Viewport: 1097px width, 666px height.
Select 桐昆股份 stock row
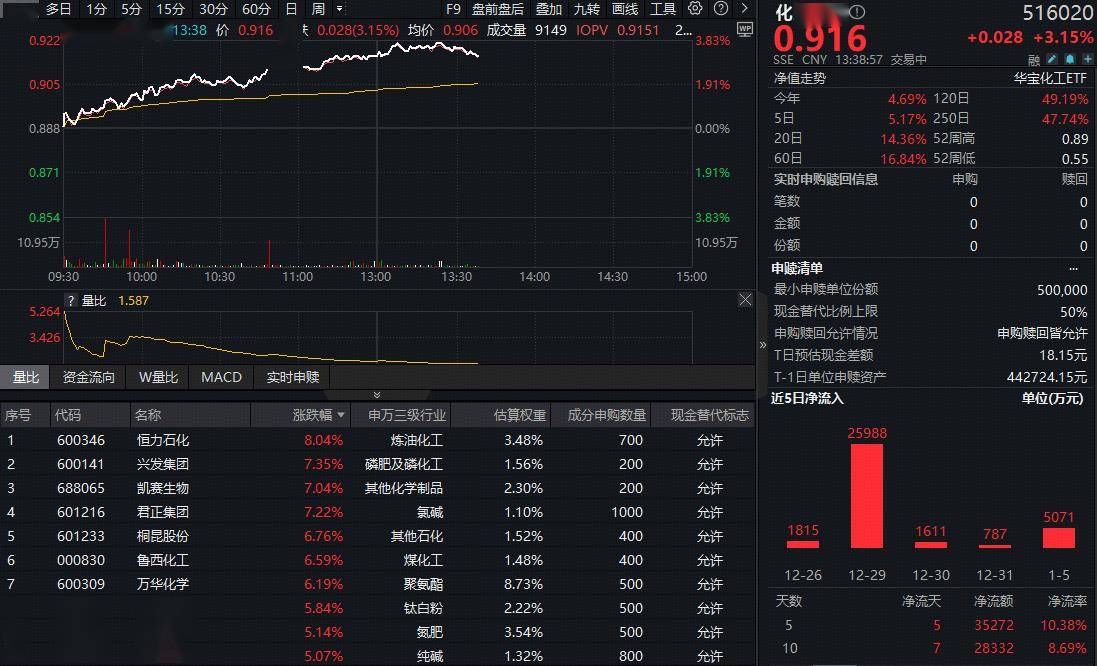tap(377, 536)
